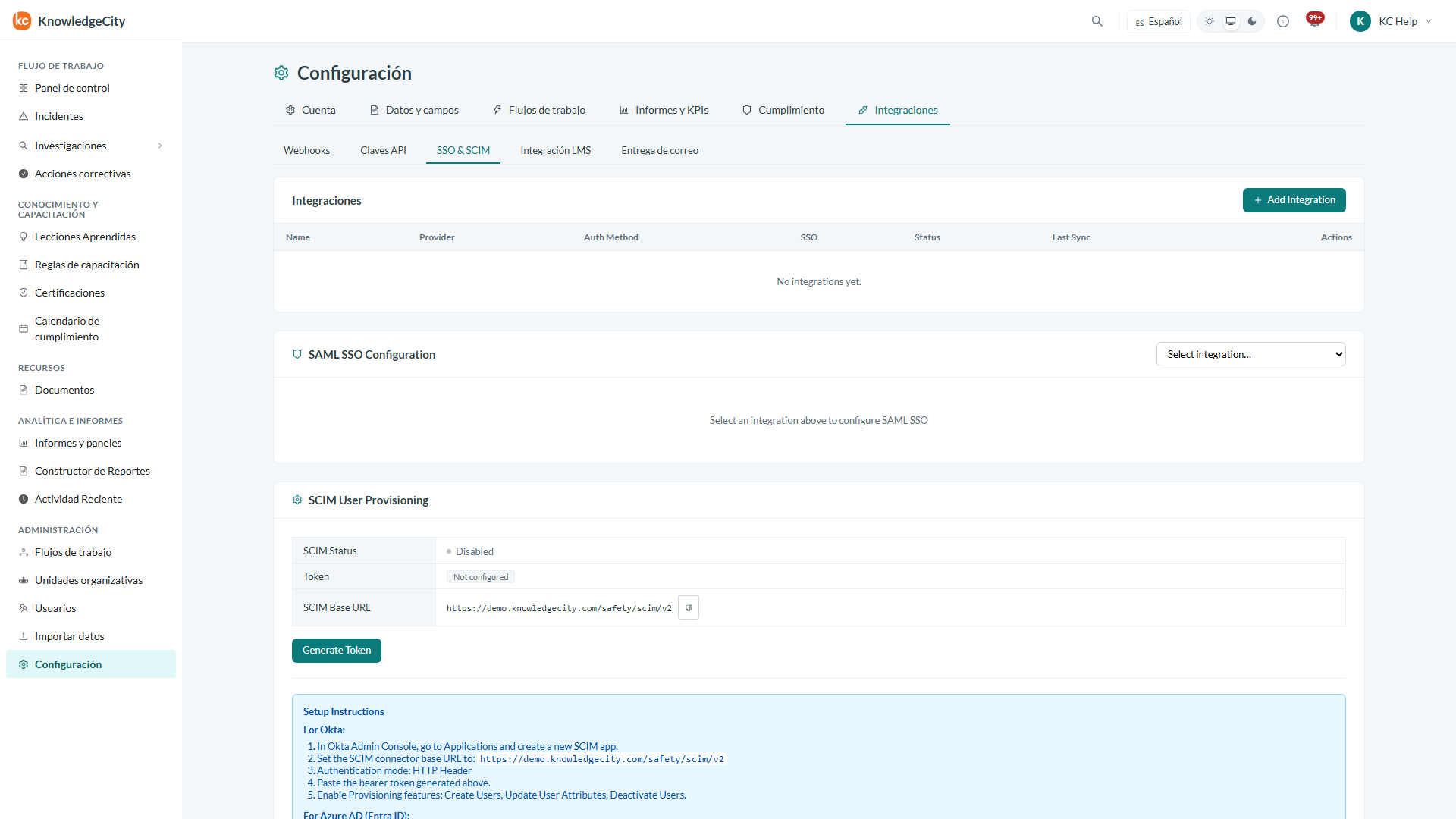
Task: Click the Not configured token badge
Action: click(481, 577)
